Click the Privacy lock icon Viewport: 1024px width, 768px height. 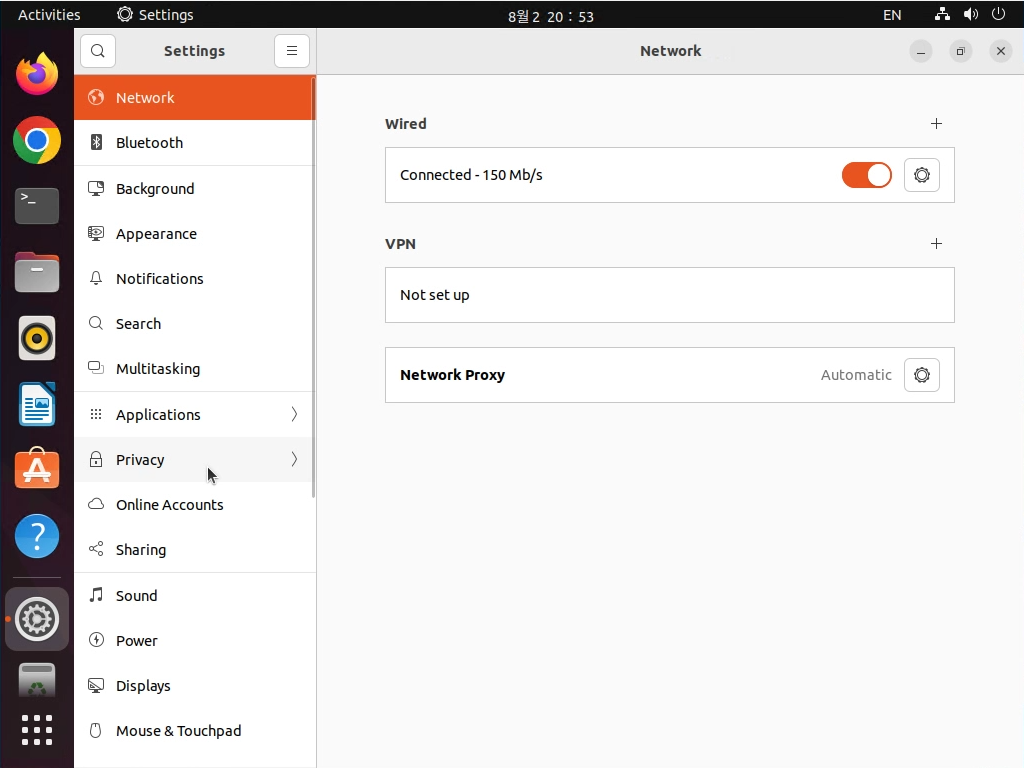pos(96,459)
